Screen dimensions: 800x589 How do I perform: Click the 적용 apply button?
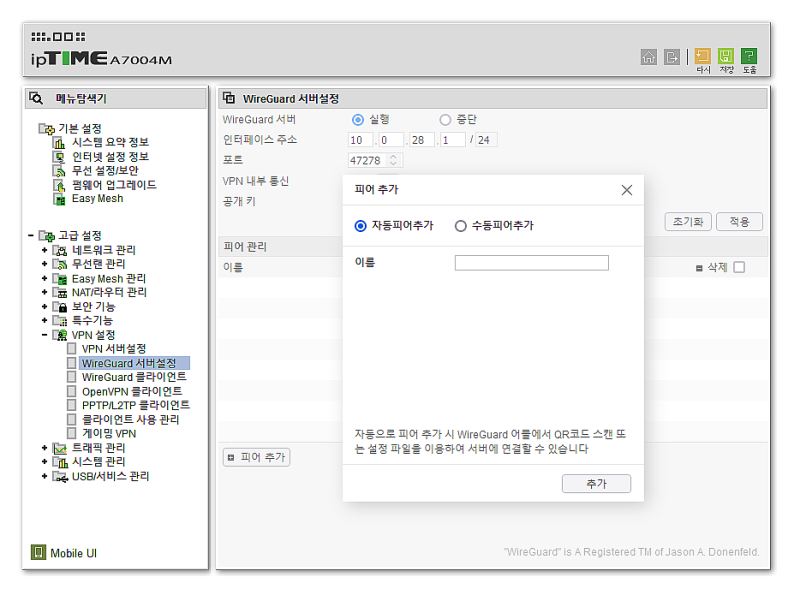pyautogui.click(x=739, y=222)
